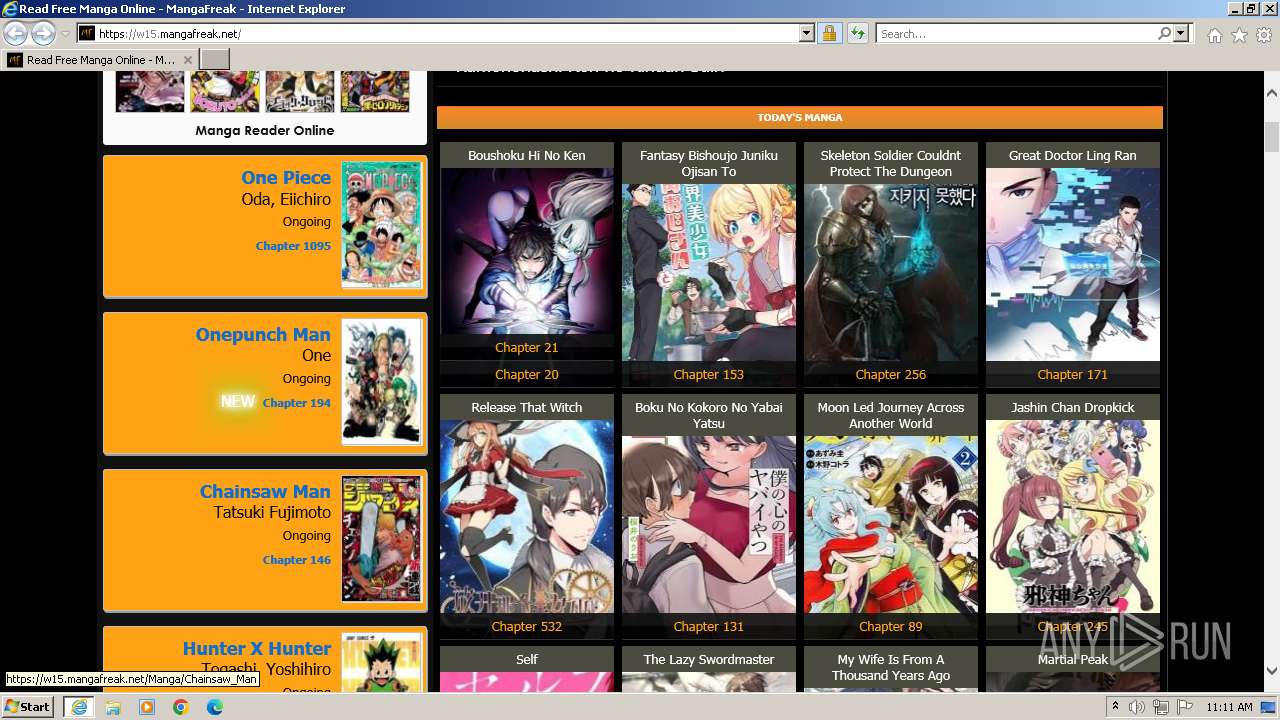Open Onepunch Man Chapter 194

(x=297, y=403)
